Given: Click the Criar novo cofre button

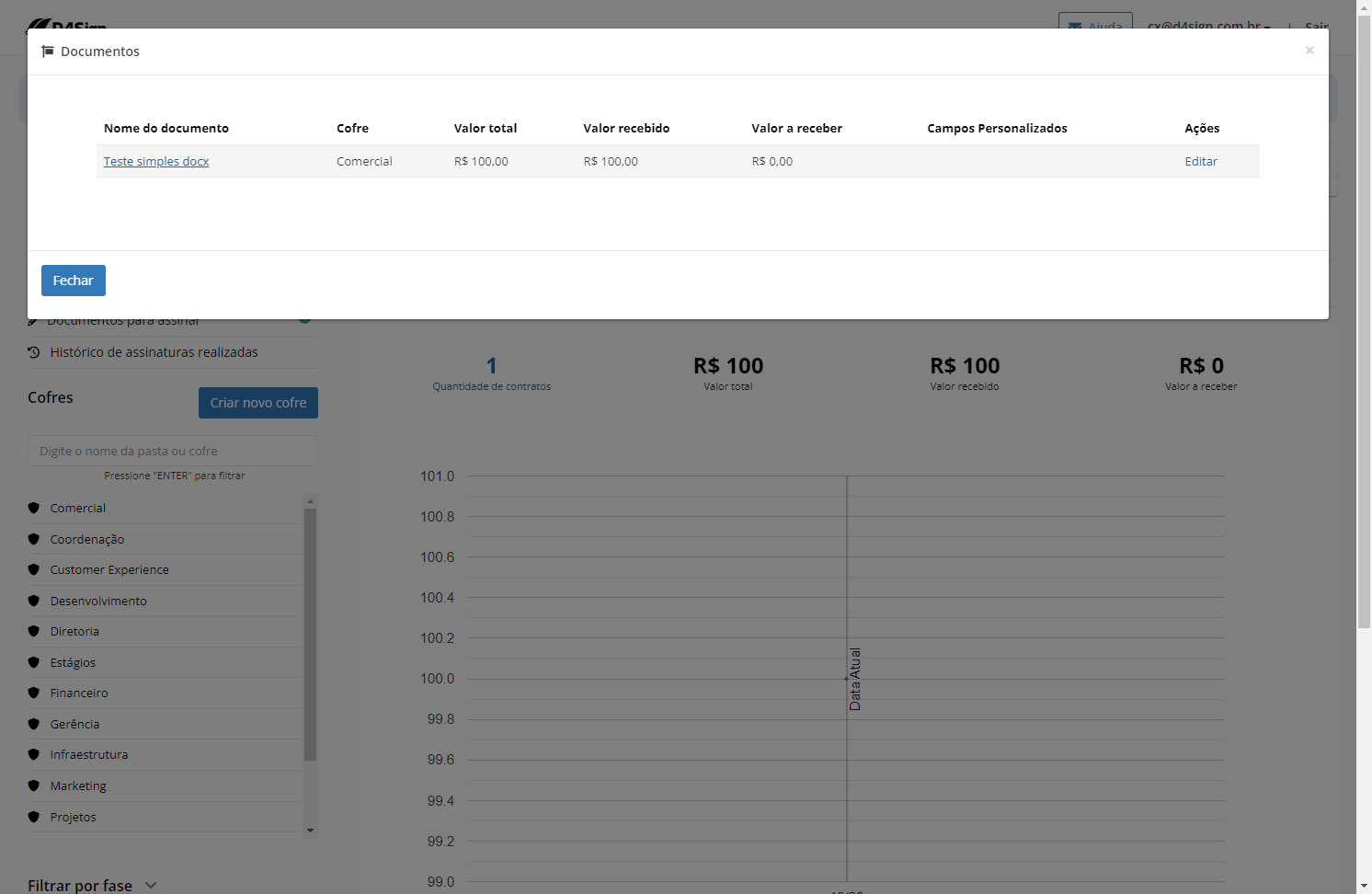Looking at the screenshot, I should point(258,403).
